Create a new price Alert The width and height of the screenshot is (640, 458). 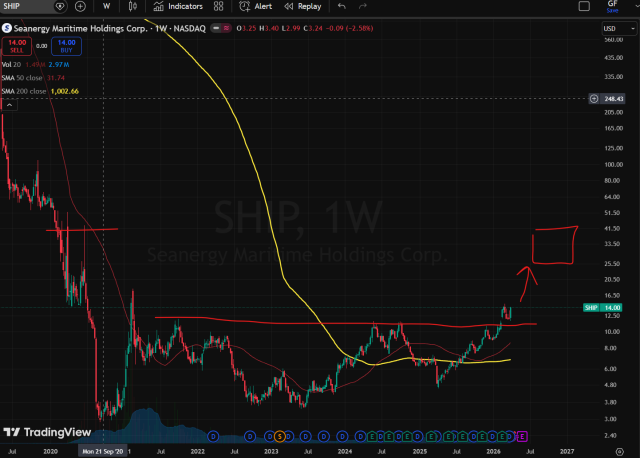(256, 6)
